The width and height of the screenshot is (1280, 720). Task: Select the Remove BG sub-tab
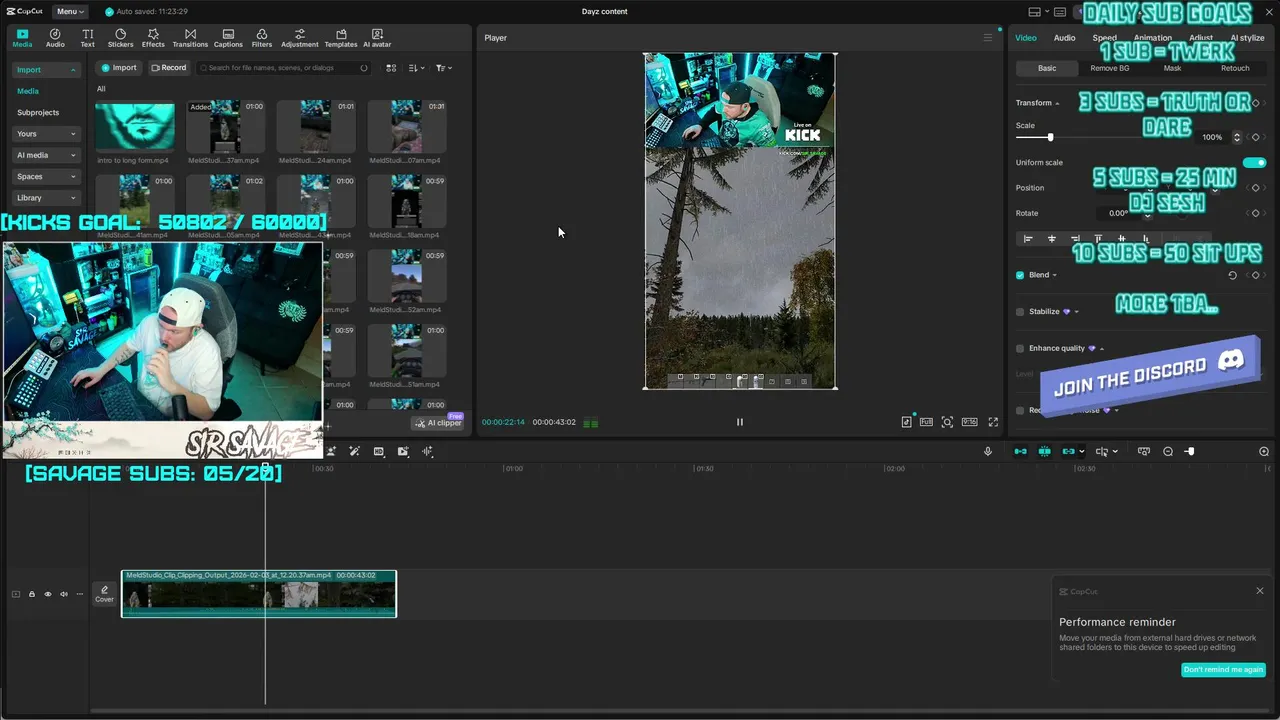[1109, 68]
